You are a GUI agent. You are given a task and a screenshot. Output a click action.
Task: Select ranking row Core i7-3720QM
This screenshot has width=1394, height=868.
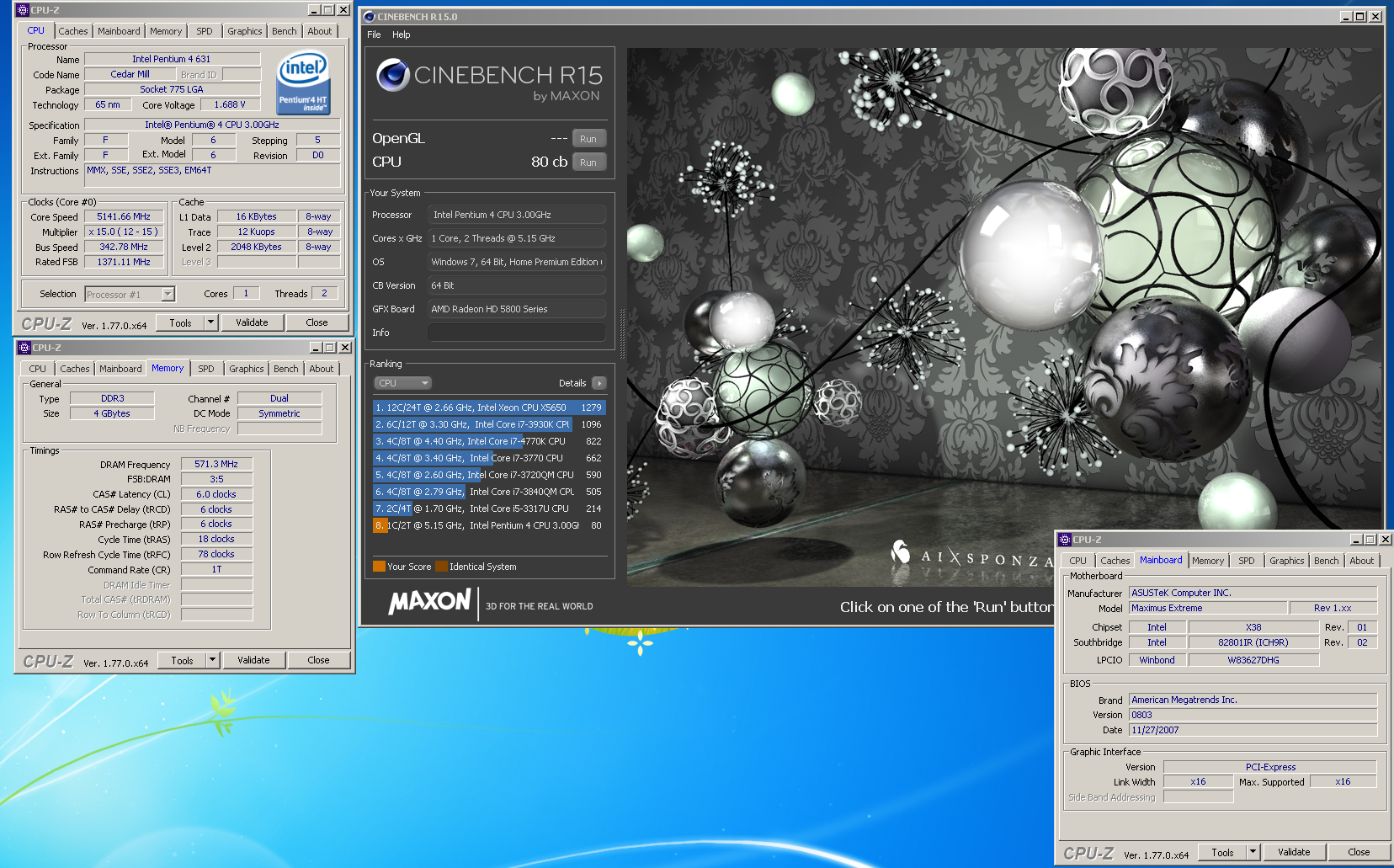click(x=489, y=475)
